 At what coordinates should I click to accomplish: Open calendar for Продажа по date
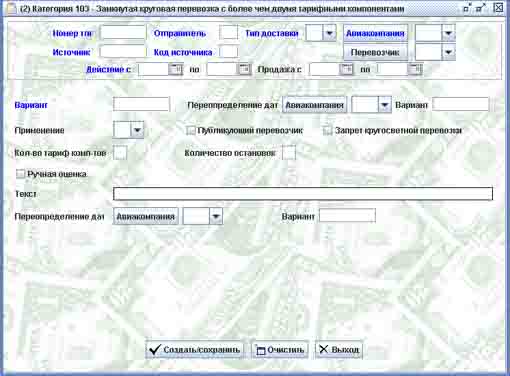(415, 69)
